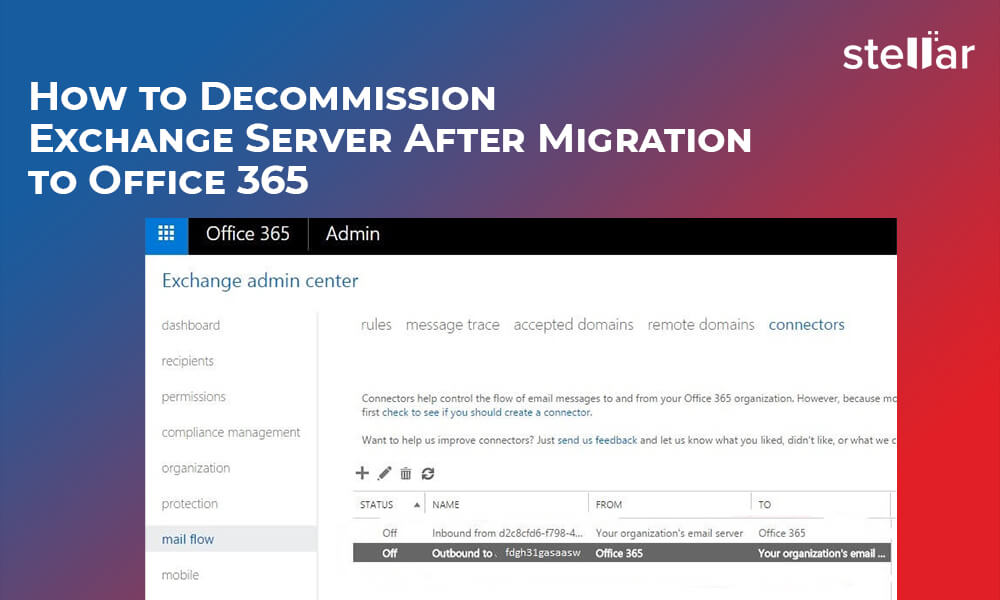Viewport: 1000px width, 600px height.
Task: Go to accepted domains tab
Action: pos(573,325)
